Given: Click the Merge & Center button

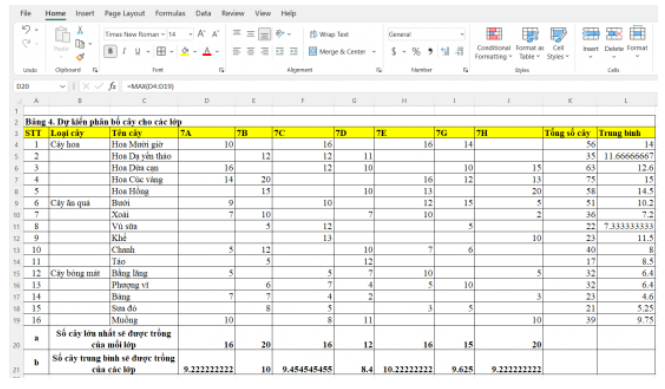Looking at the screenshot, I should click(338, 52).
